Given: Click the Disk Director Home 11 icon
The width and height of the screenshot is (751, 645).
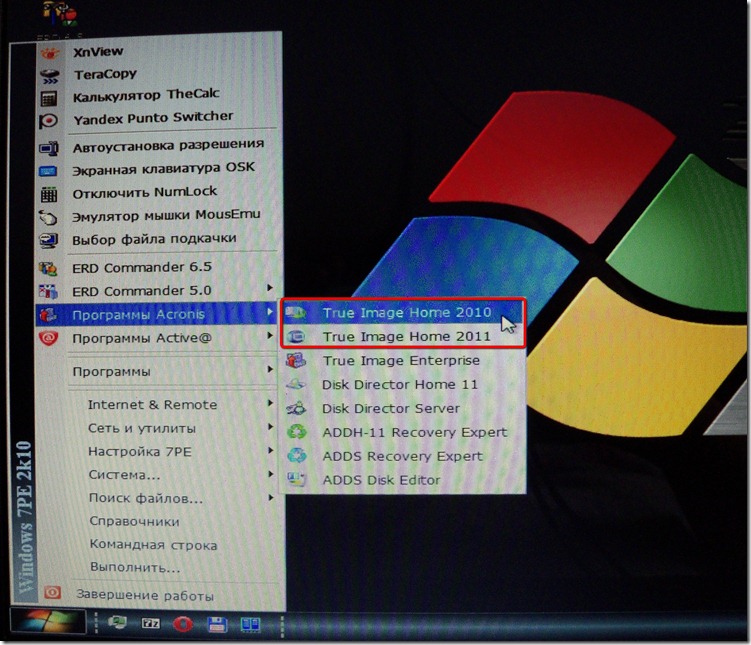Looking at the screenshot, I should (x=296, y=384).
